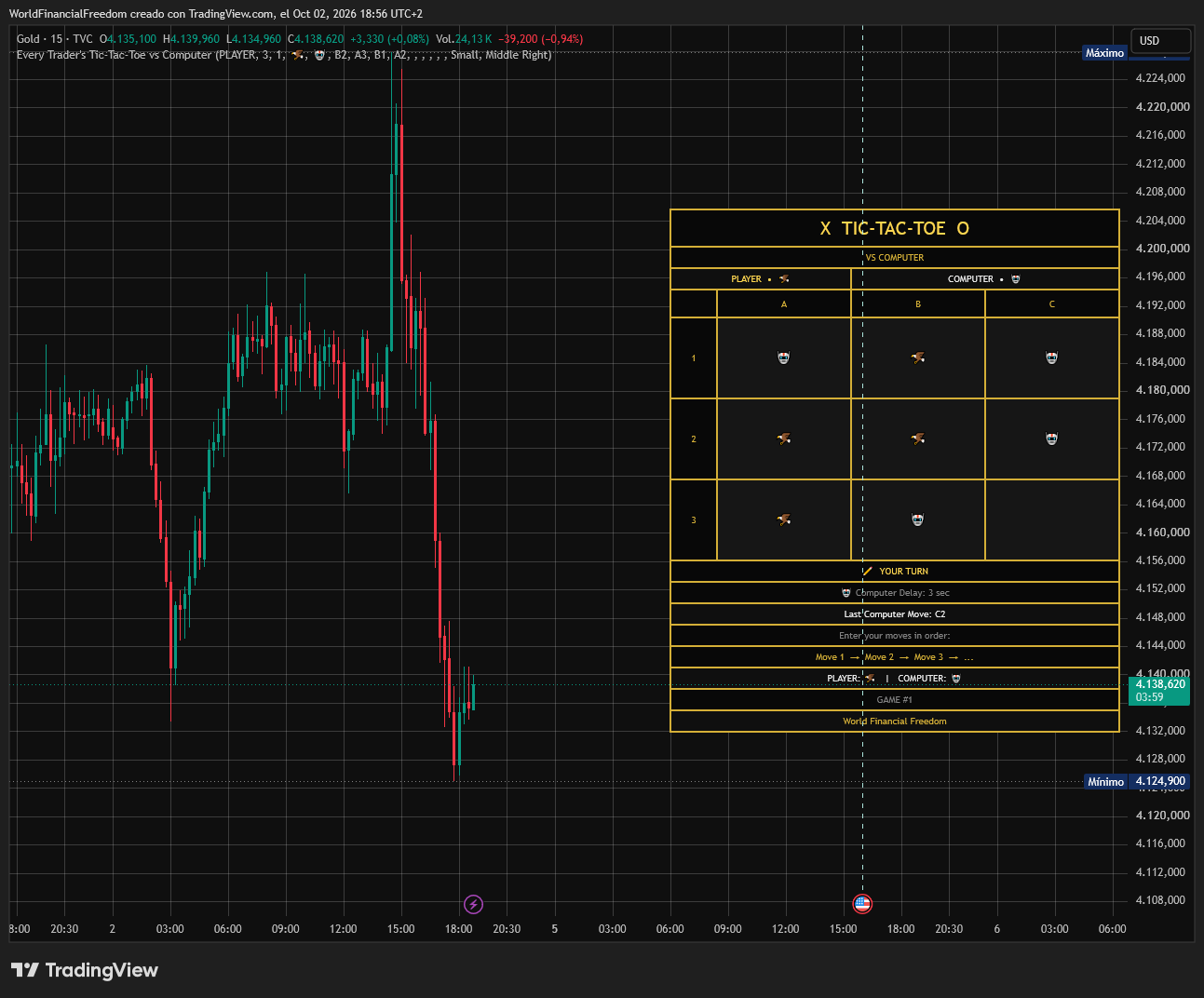Click column header C

pos(1052,304)
